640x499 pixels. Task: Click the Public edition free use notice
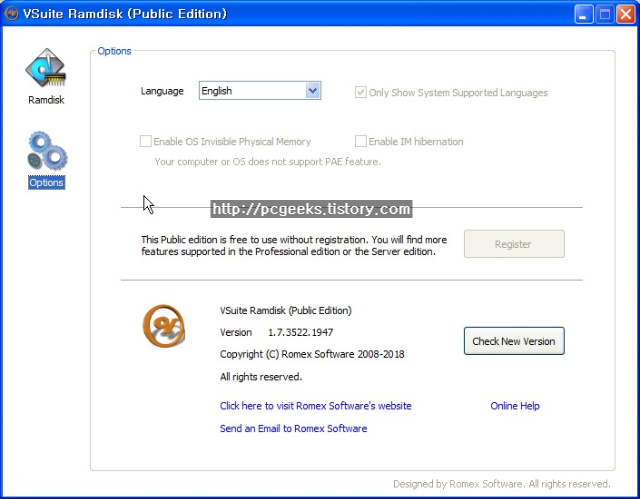[294, 246]
